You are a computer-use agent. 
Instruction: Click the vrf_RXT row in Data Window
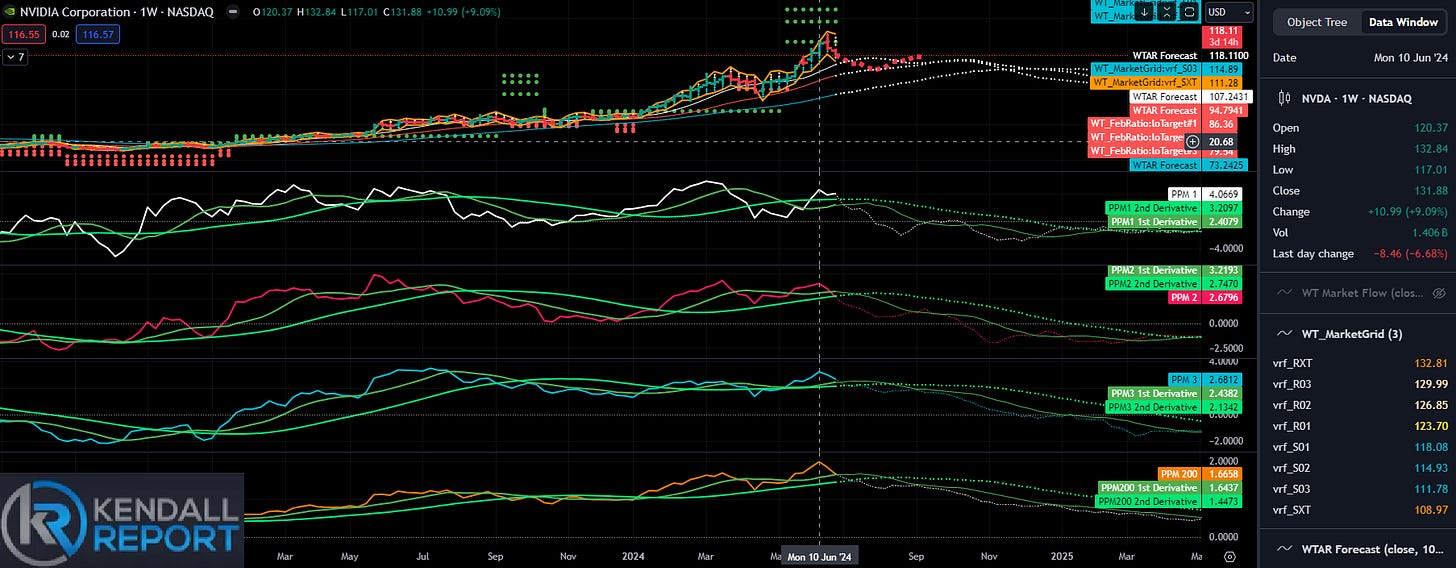tap(1359, 363)
